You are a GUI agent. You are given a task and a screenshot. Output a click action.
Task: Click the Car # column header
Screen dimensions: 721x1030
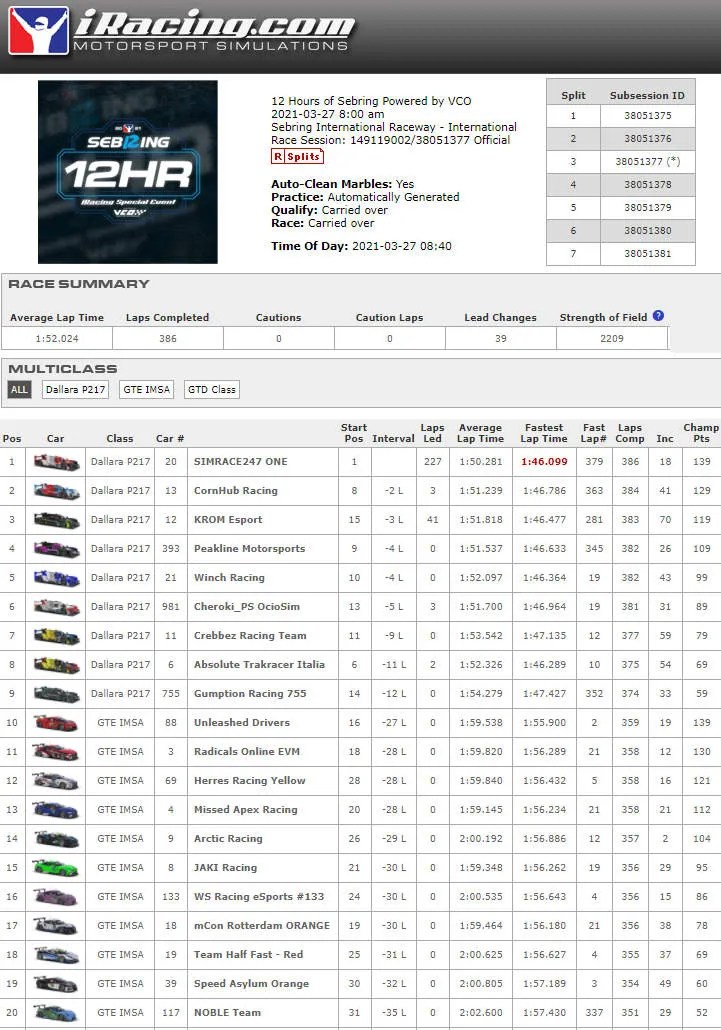click(x=170, y=439)
